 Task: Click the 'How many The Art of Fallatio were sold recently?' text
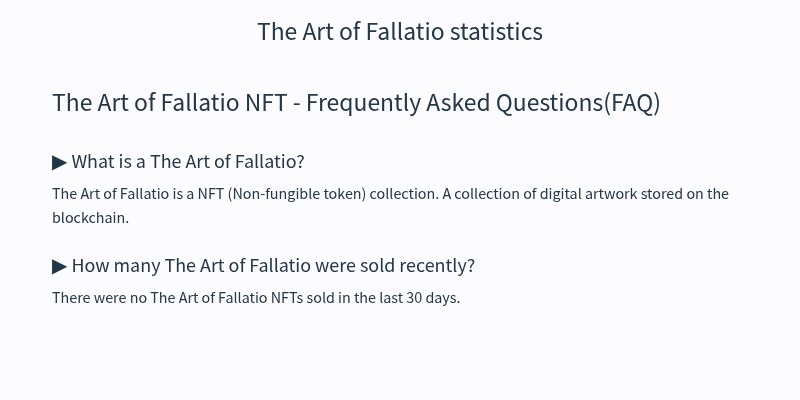click(273, 266)
